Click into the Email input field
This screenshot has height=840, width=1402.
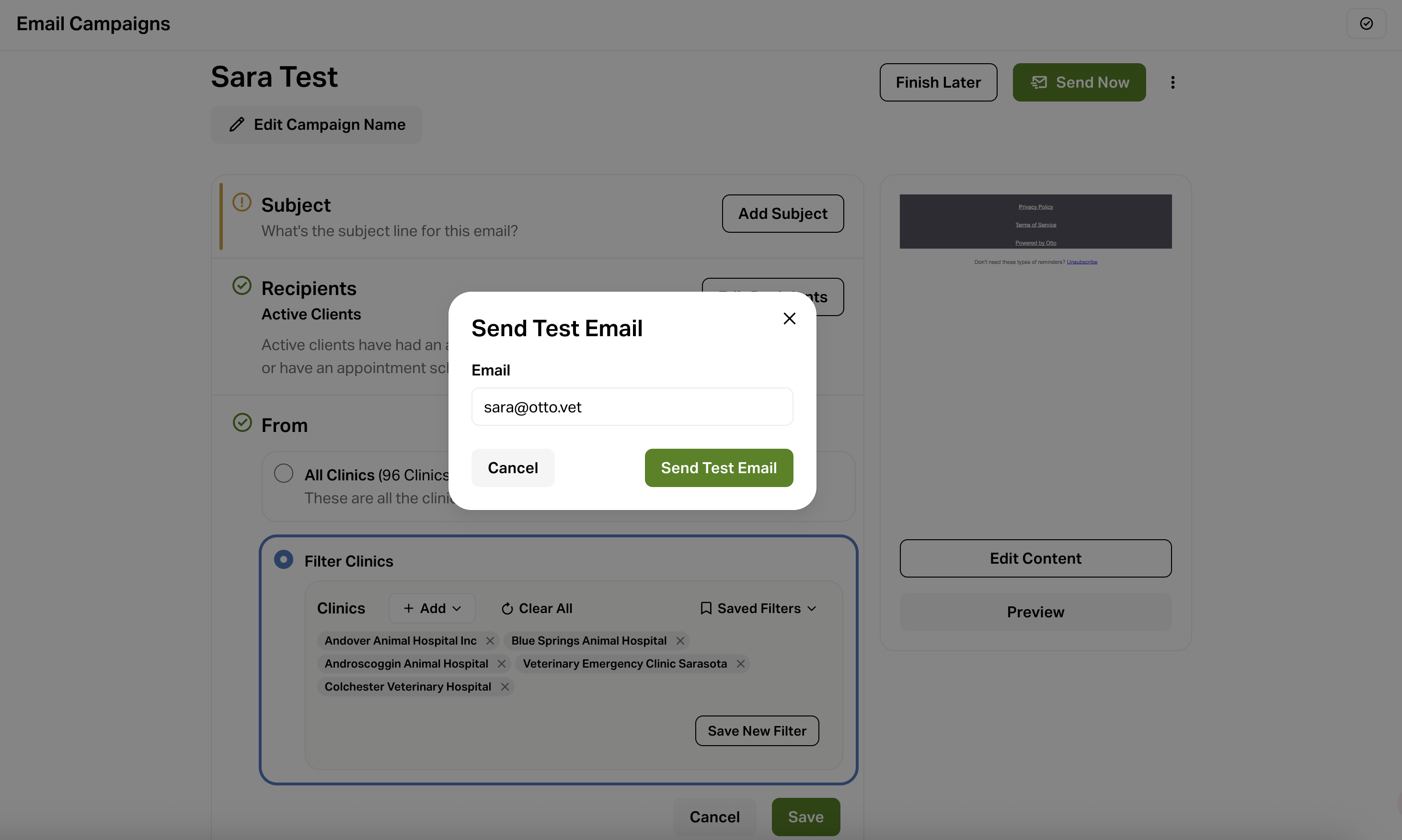[632, 407]
